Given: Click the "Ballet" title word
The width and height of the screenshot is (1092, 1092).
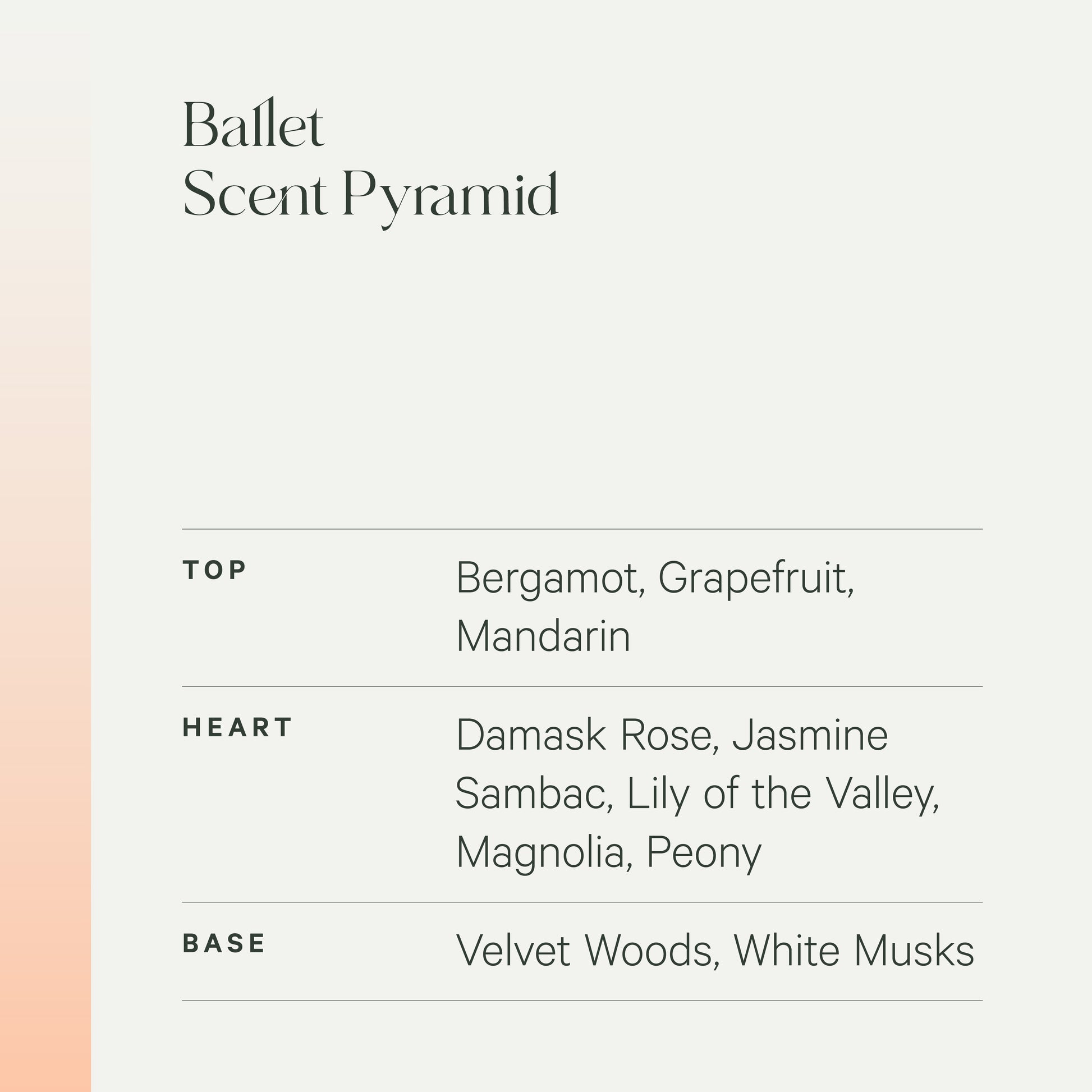Looking at the screenshot, I should pos(253,123).
